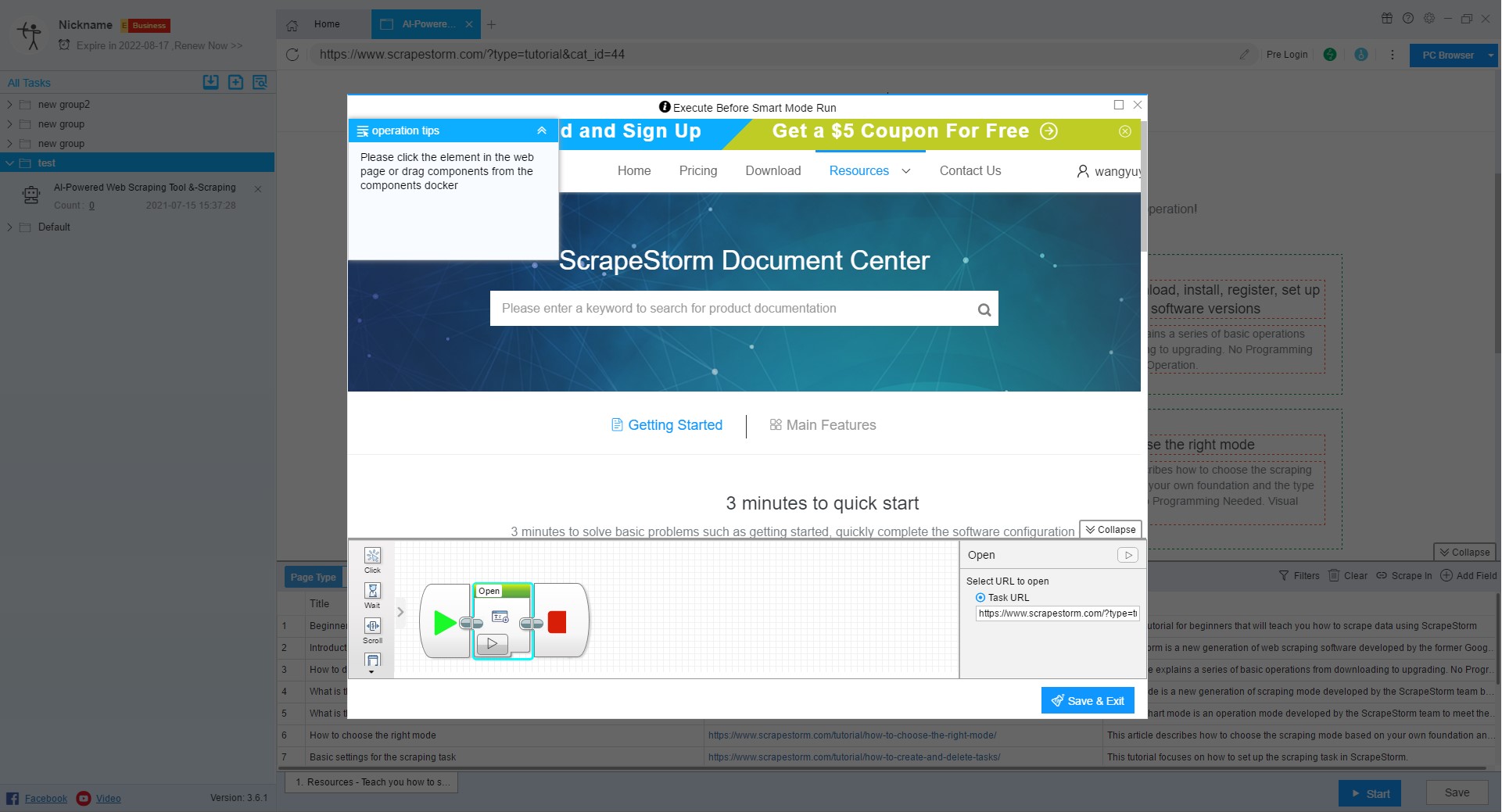Click the coupon arrow circle icon

click(1049, 131)
